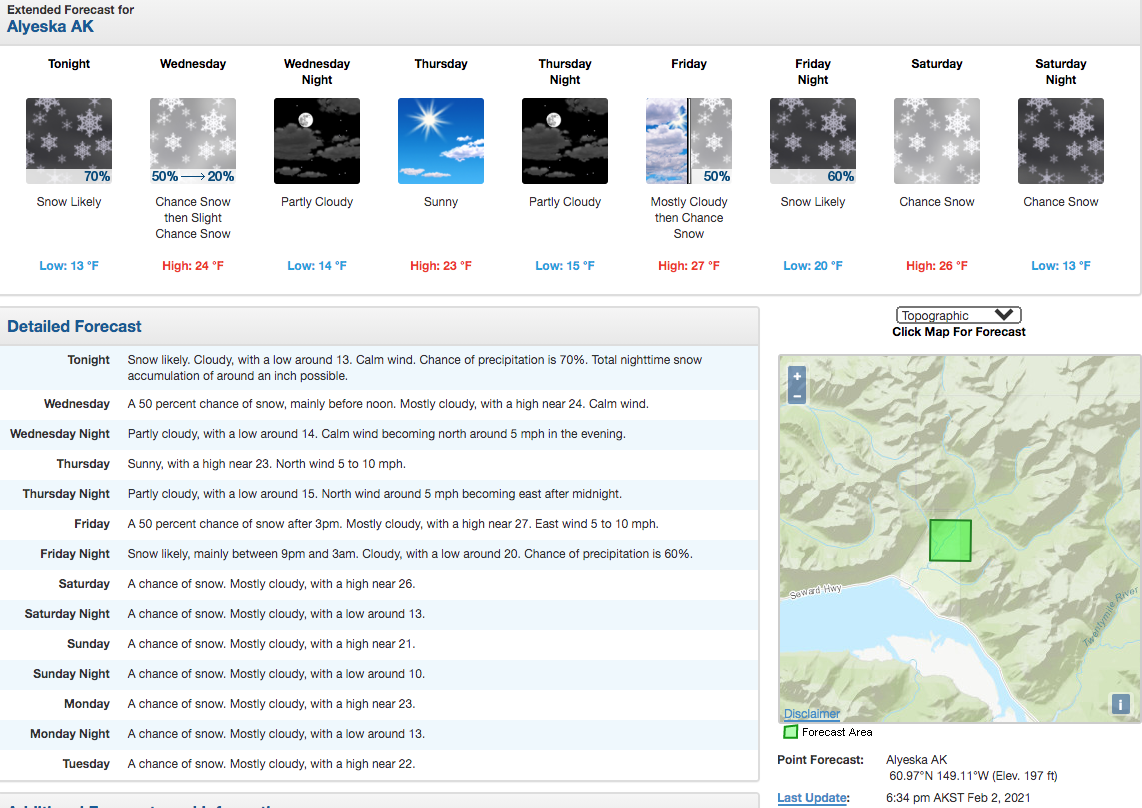Click the Monday detailed forecast label
The image size is (1142, 808).
pyautogui.click(x=87, y=704)
